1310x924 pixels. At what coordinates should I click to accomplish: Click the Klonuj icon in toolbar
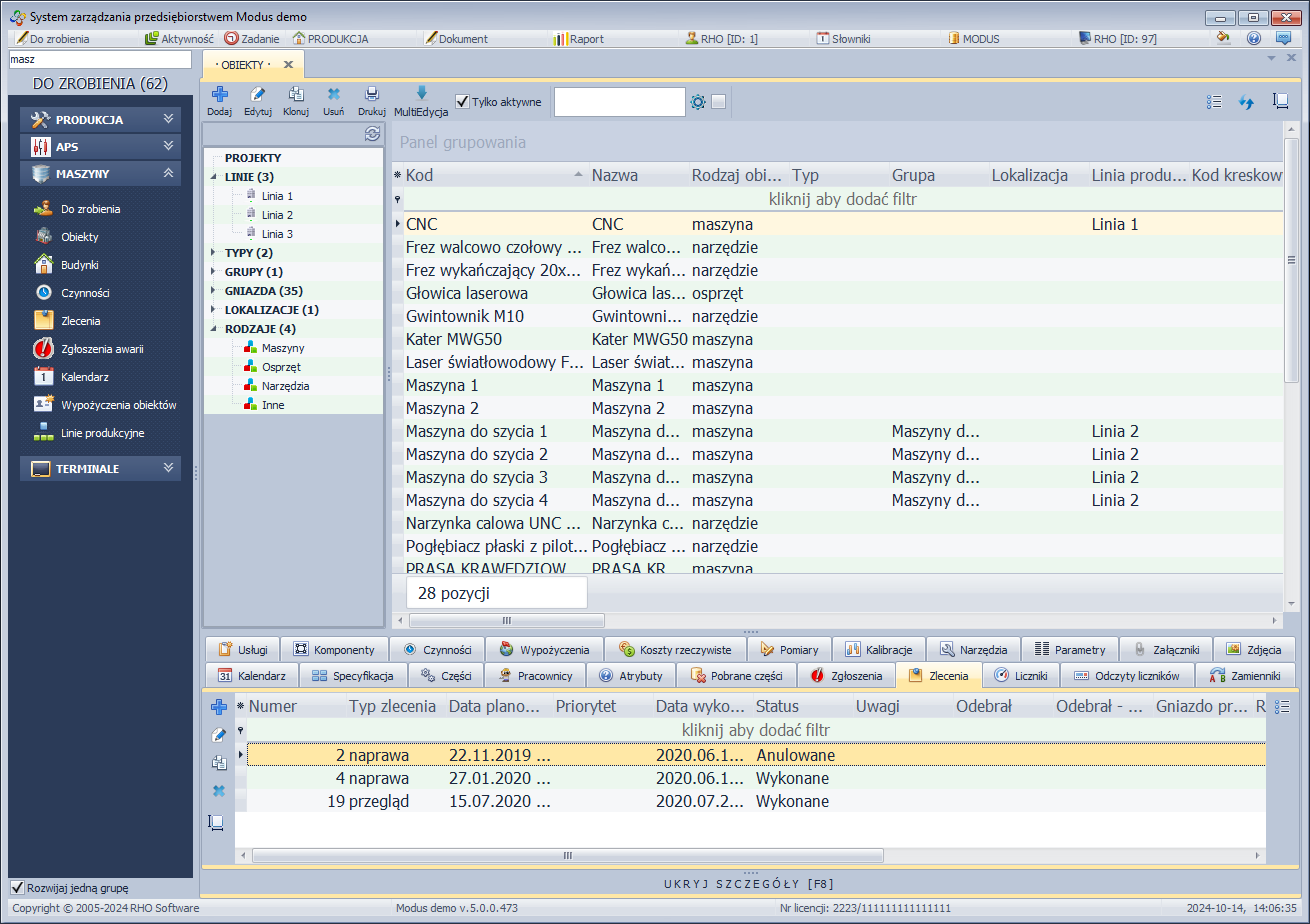[296, 95]
